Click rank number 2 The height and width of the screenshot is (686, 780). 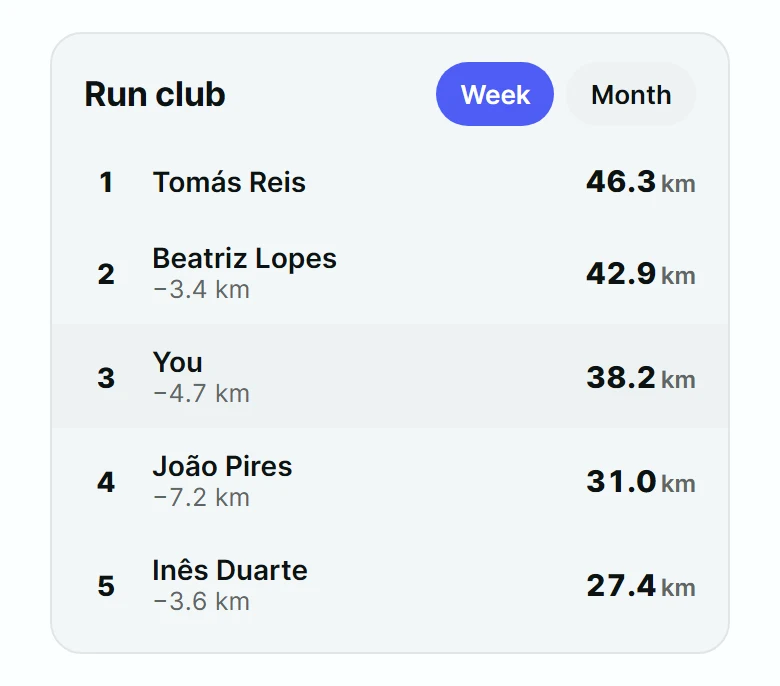(106, 274)
